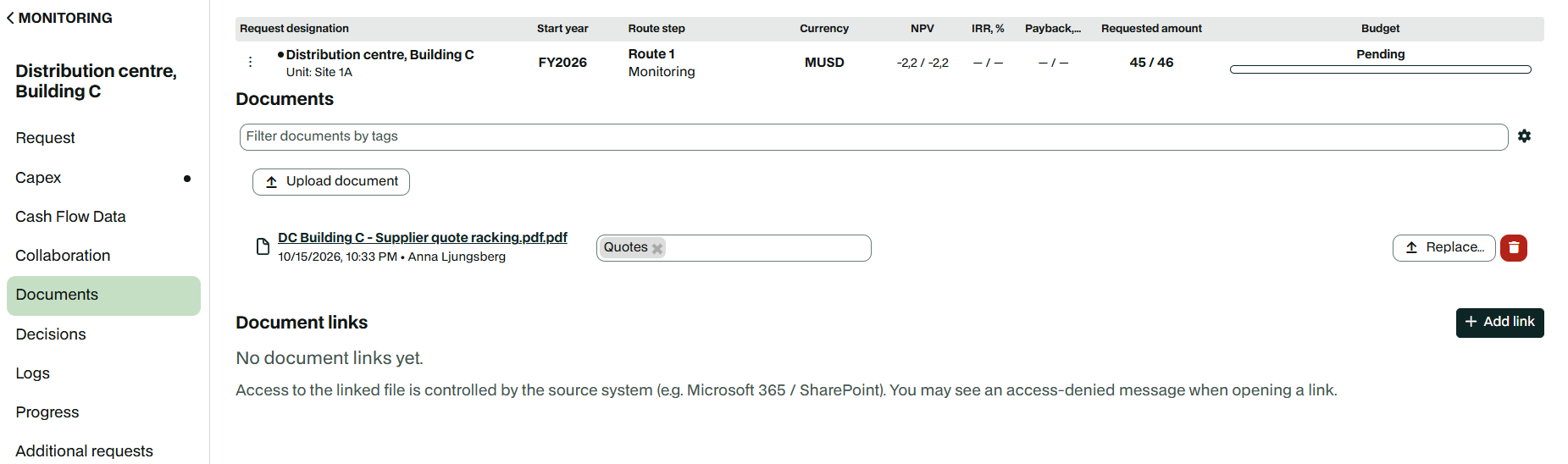Upload a new document
Image resolution: width=1568 pixels, height=464 pixels.
[331, 182]
